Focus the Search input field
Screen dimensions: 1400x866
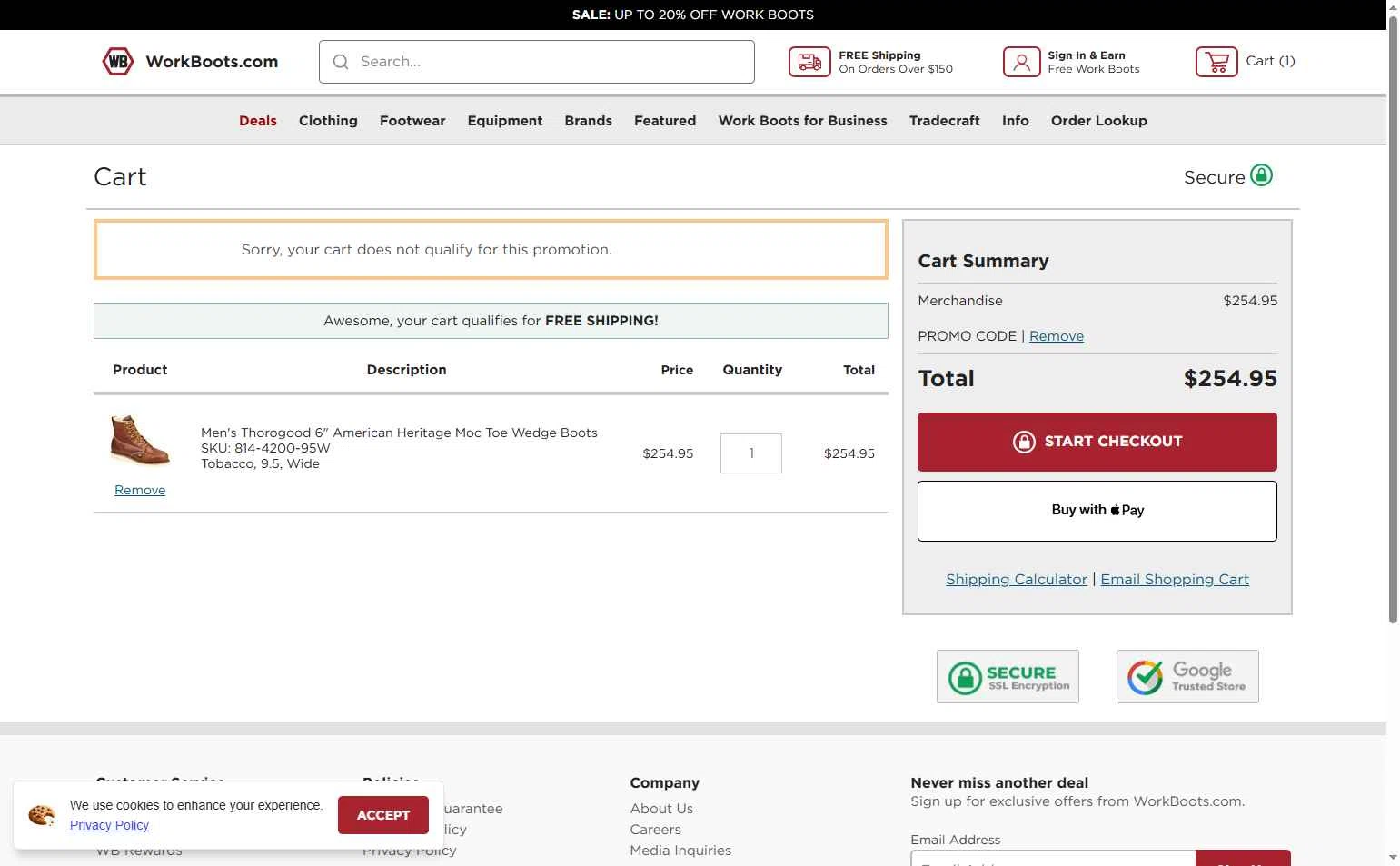(x=537, y=62)
